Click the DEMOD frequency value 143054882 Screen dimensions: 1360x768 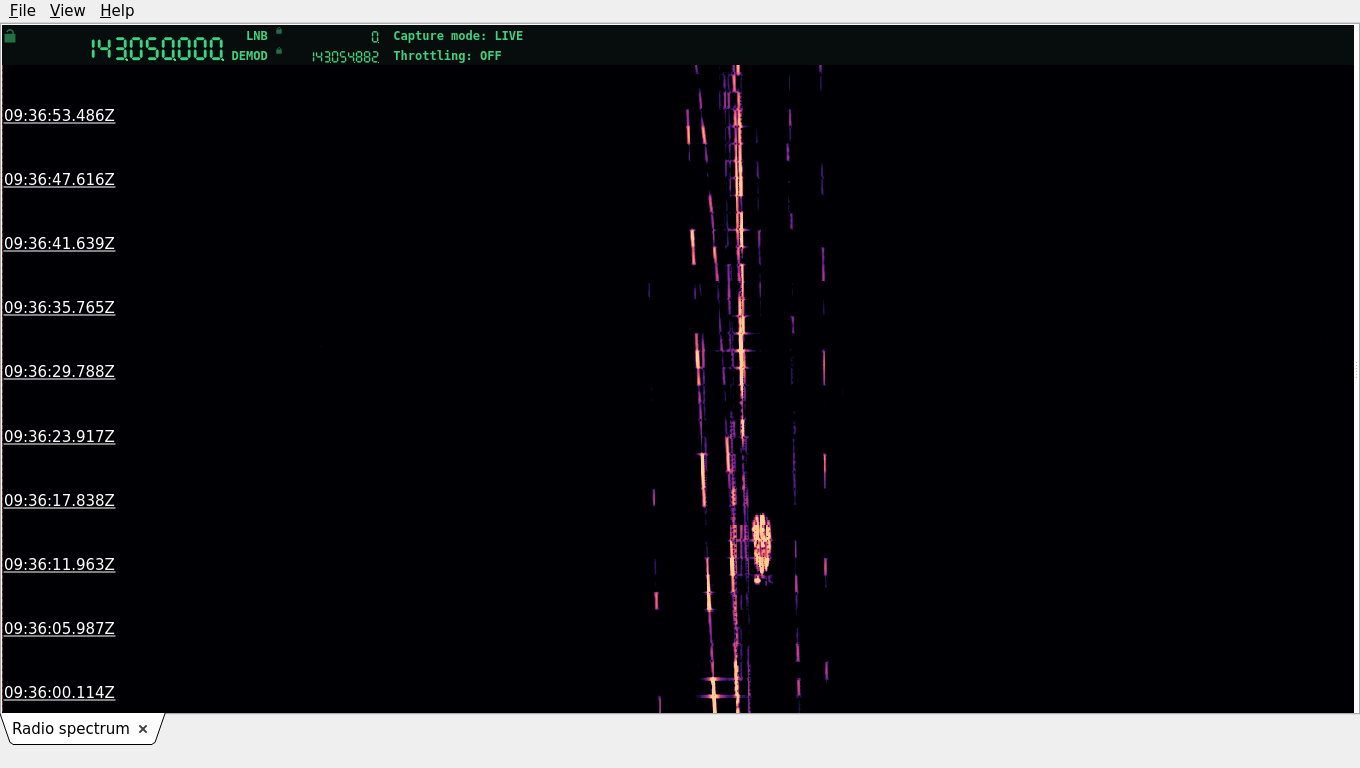point(345,57)
